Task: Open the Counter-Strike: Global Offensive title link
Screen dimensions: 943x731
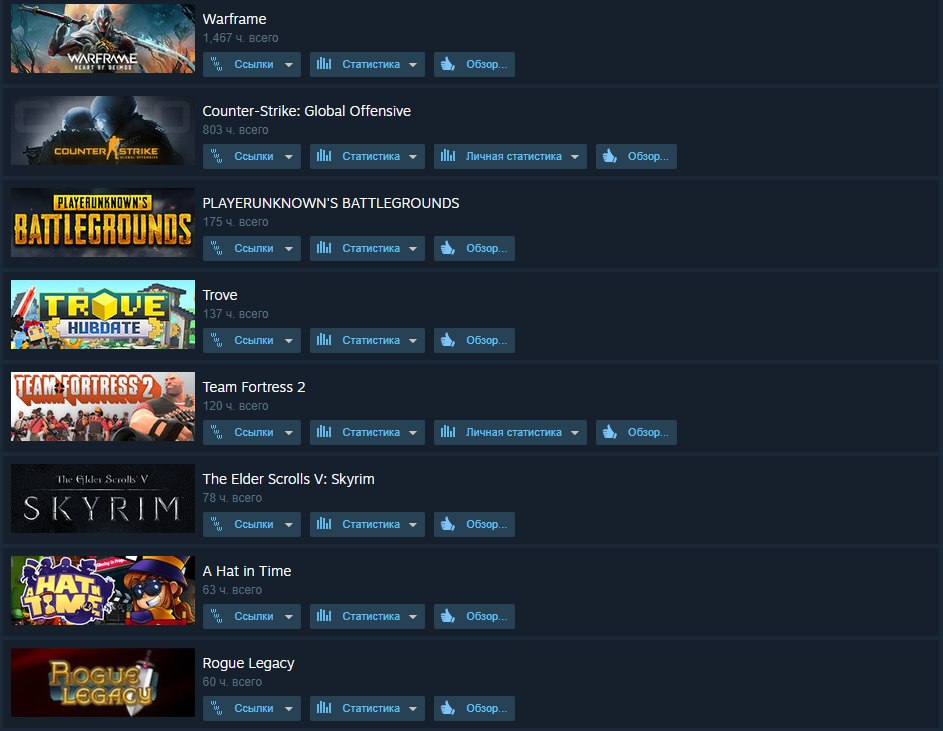Action: click(x=307, y=111)
